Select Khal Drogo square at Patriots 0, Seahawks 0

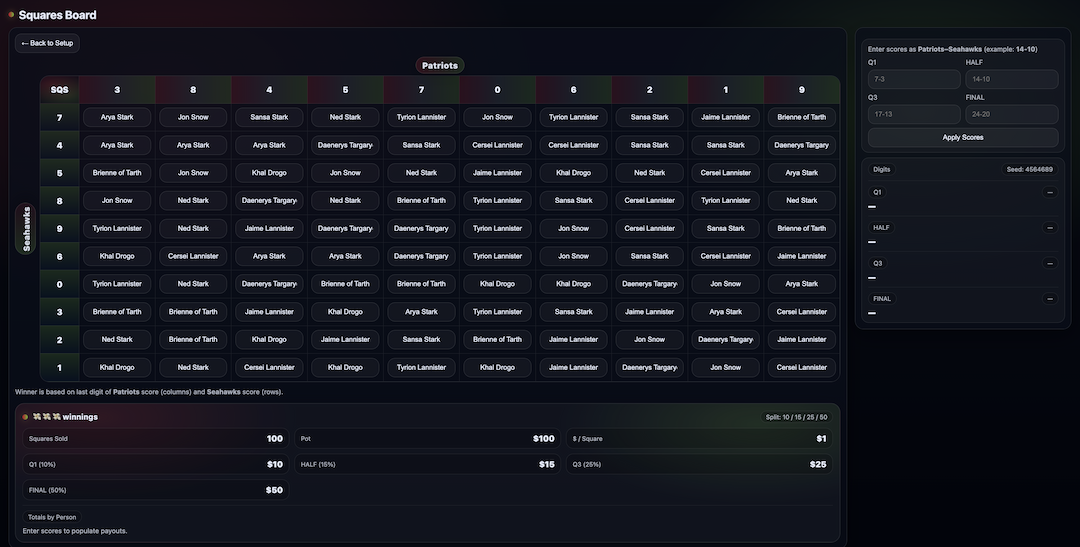(497, 284)
